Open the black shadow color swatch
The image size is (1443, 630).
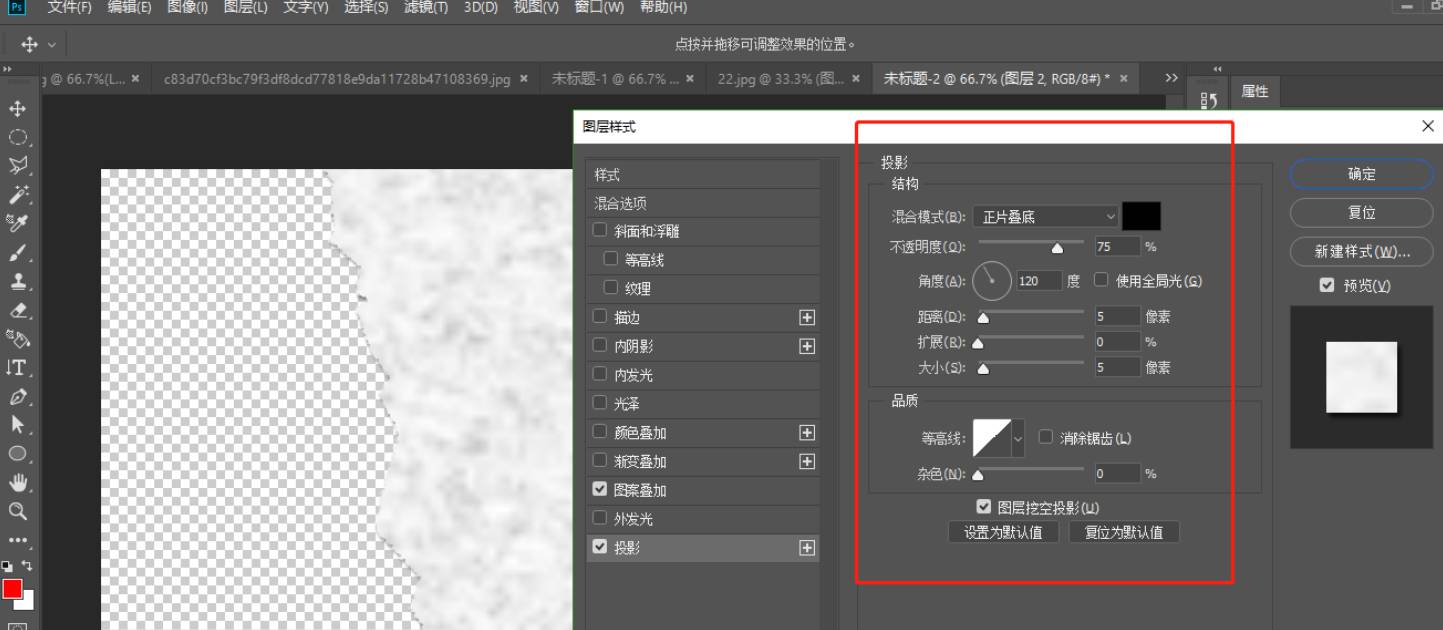(x=1141, y=216)
